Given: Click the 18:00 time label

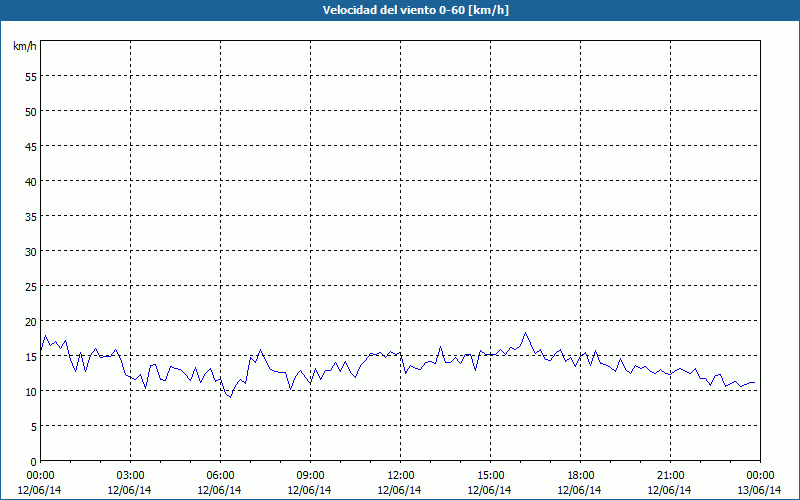Looking at the screenshot, I should point(581,476).
